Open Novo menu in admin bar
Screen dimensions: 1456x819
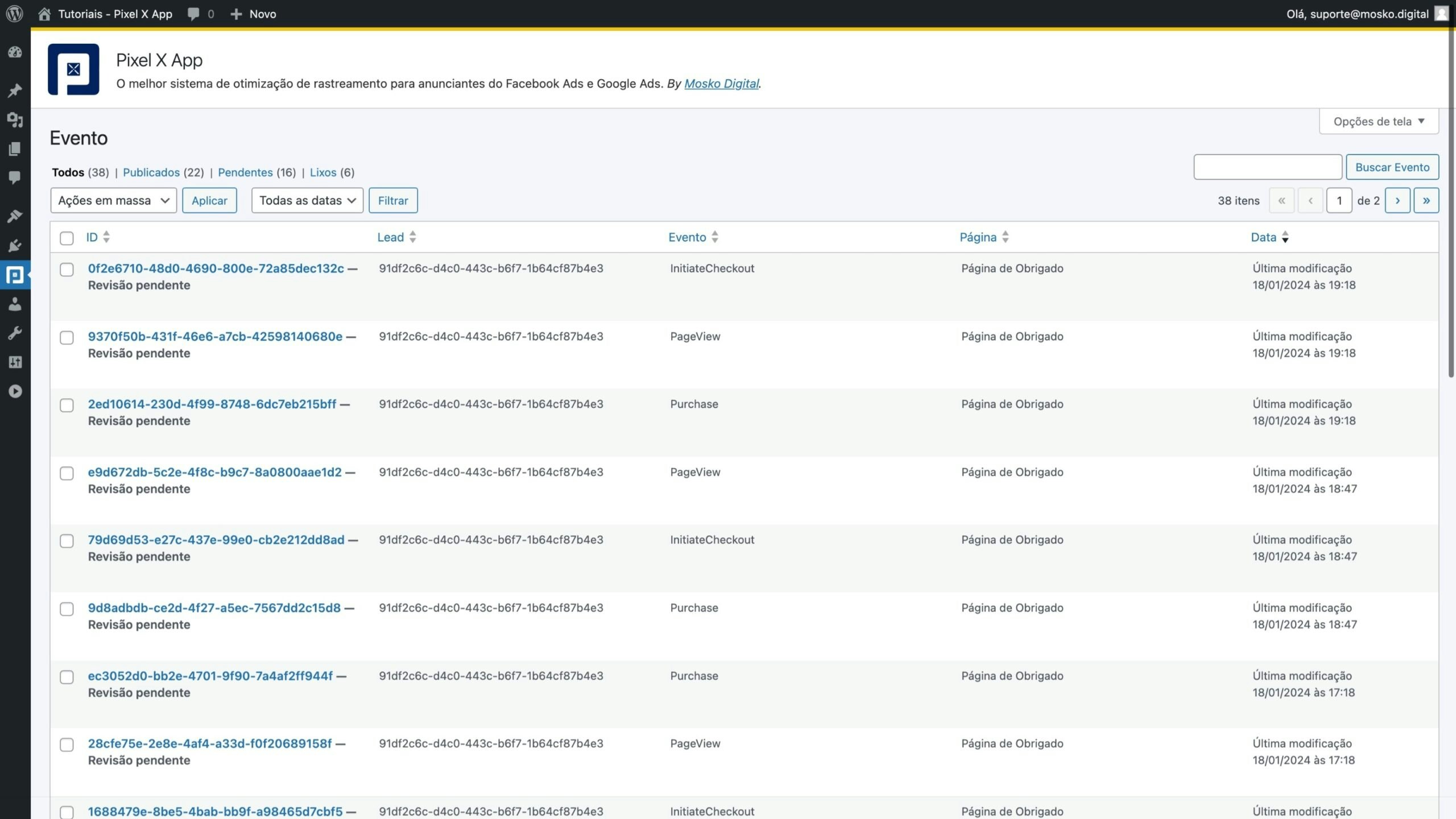point(254,14)
